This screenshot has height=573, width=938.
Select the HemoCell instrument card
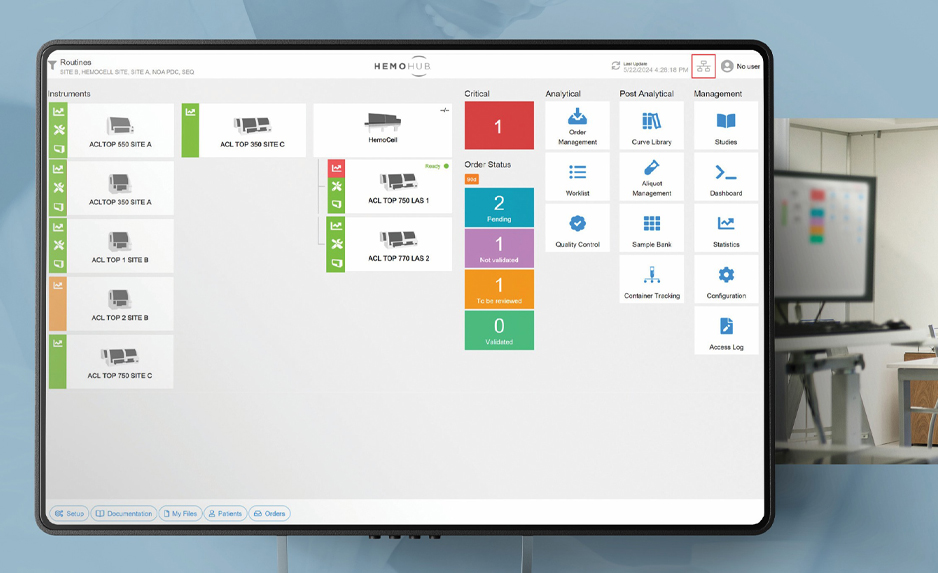382,130
